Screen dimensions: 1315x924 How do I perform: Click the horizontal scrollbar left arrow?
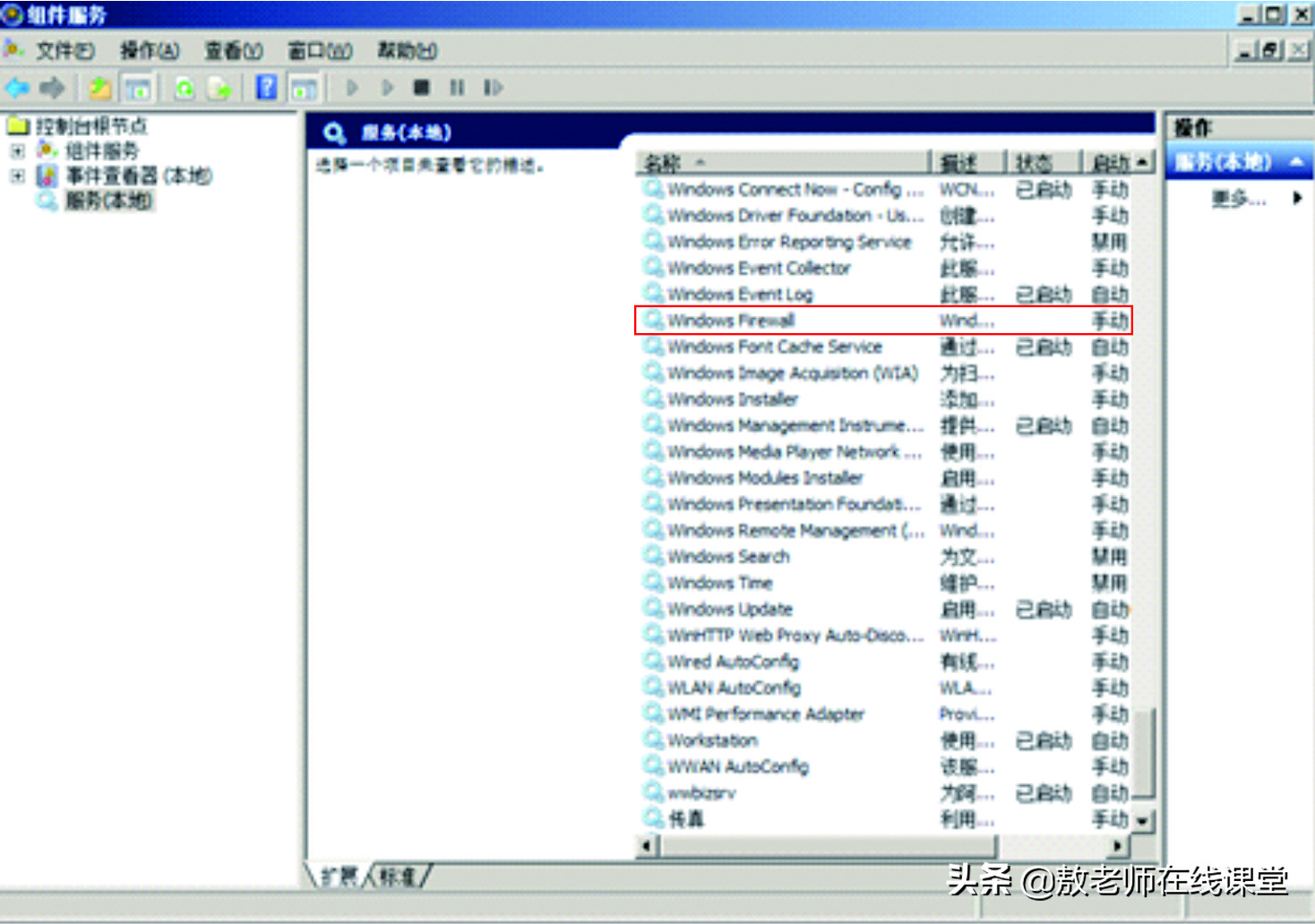[647, 845]
